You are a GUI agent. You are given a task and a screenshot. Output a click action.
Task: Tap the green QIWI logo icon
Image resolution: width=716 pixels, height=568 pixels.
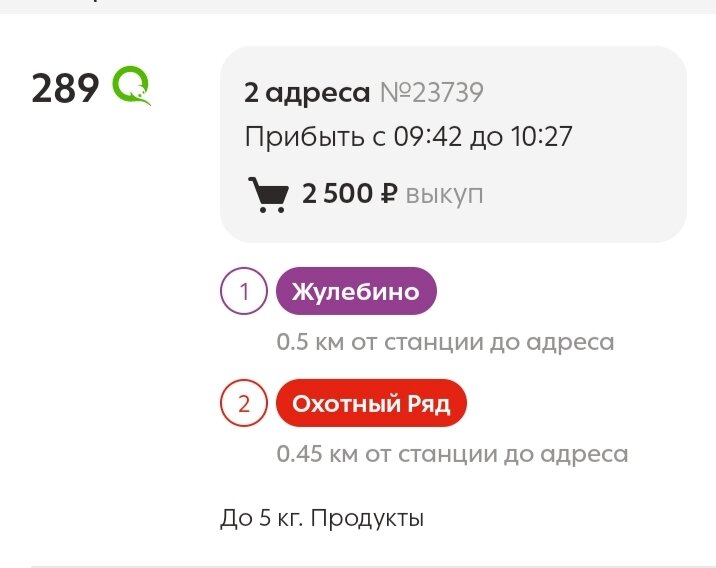132,86
